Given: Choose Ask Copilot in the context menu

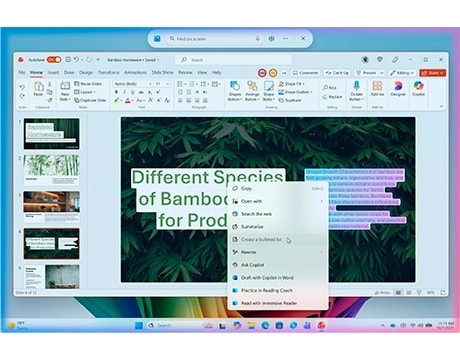Looking at the screenshot, I should point(278,265).
